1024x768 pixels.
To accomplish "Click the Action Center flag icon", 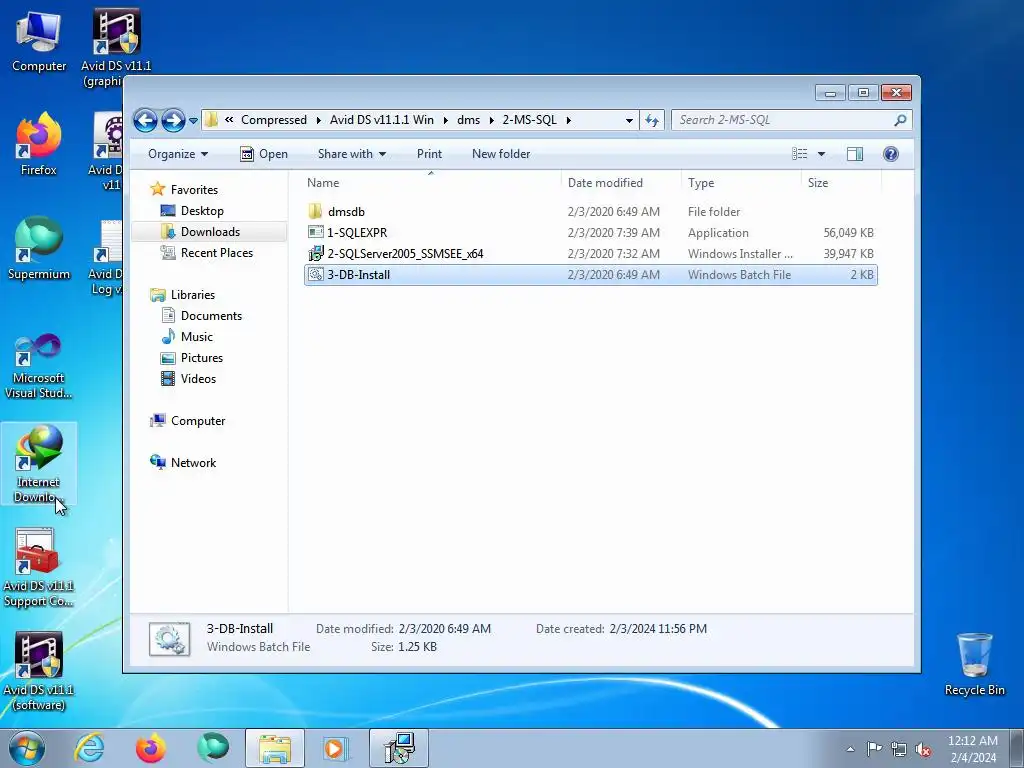I will tap(874, 749).
